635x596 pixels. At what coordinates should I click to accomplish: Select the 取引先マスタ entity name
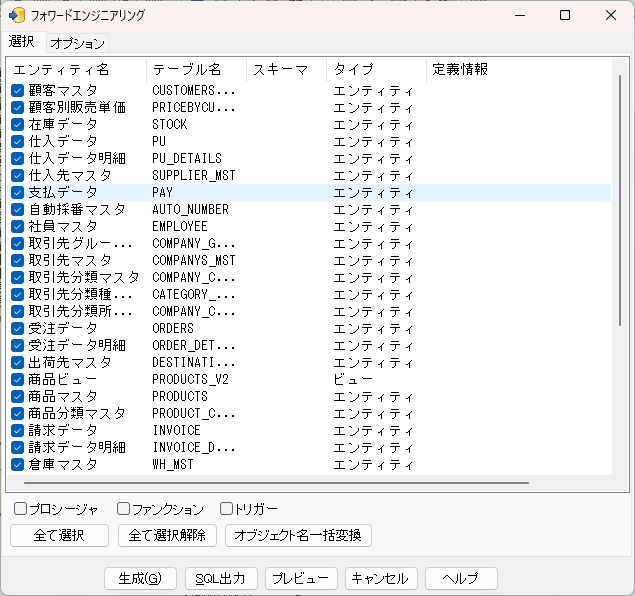tap(70, 260)
